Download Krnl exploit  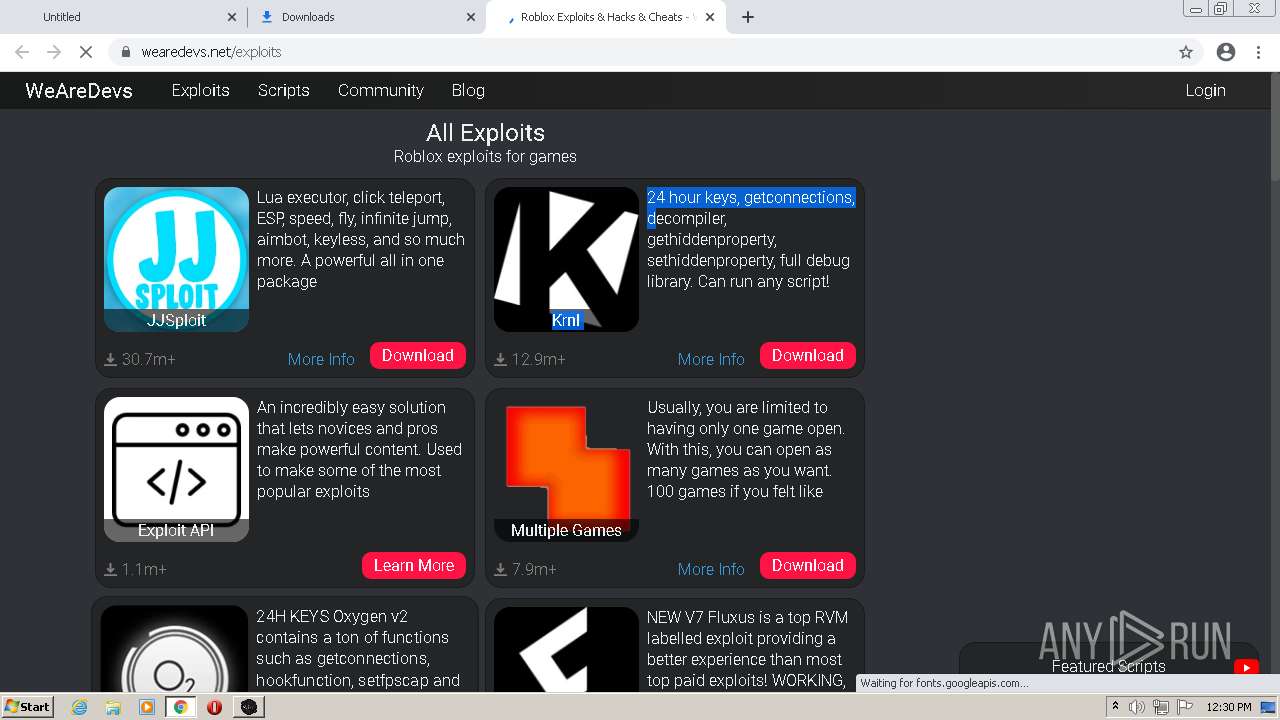click(808, 355)
